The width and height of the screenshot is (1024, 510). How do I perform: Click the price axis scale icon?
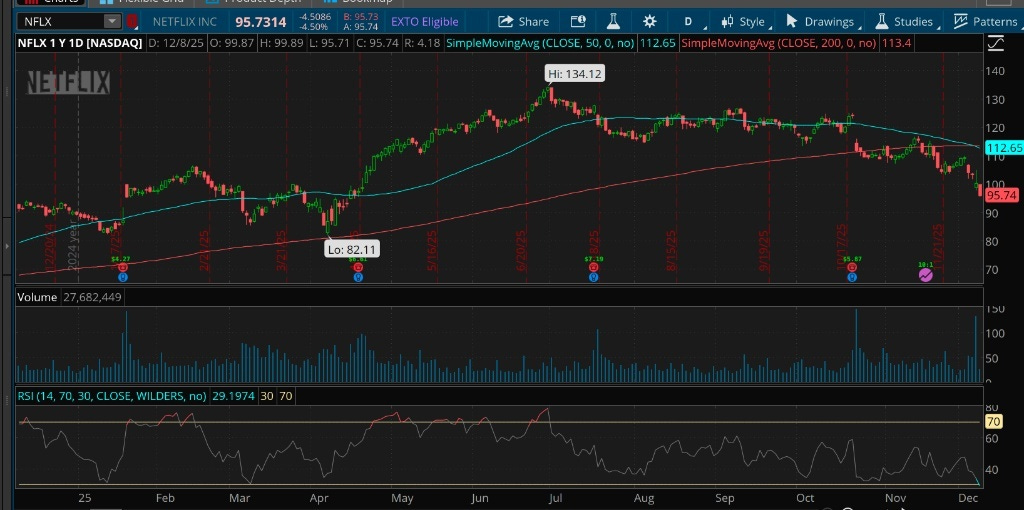pyautogui.click(x=997, y=44)
